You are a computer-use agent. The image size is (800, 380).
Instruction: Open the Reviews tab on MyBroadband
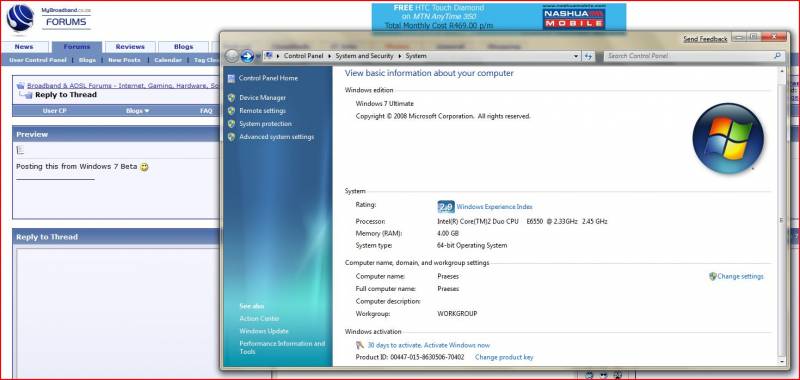coord(130,46)
